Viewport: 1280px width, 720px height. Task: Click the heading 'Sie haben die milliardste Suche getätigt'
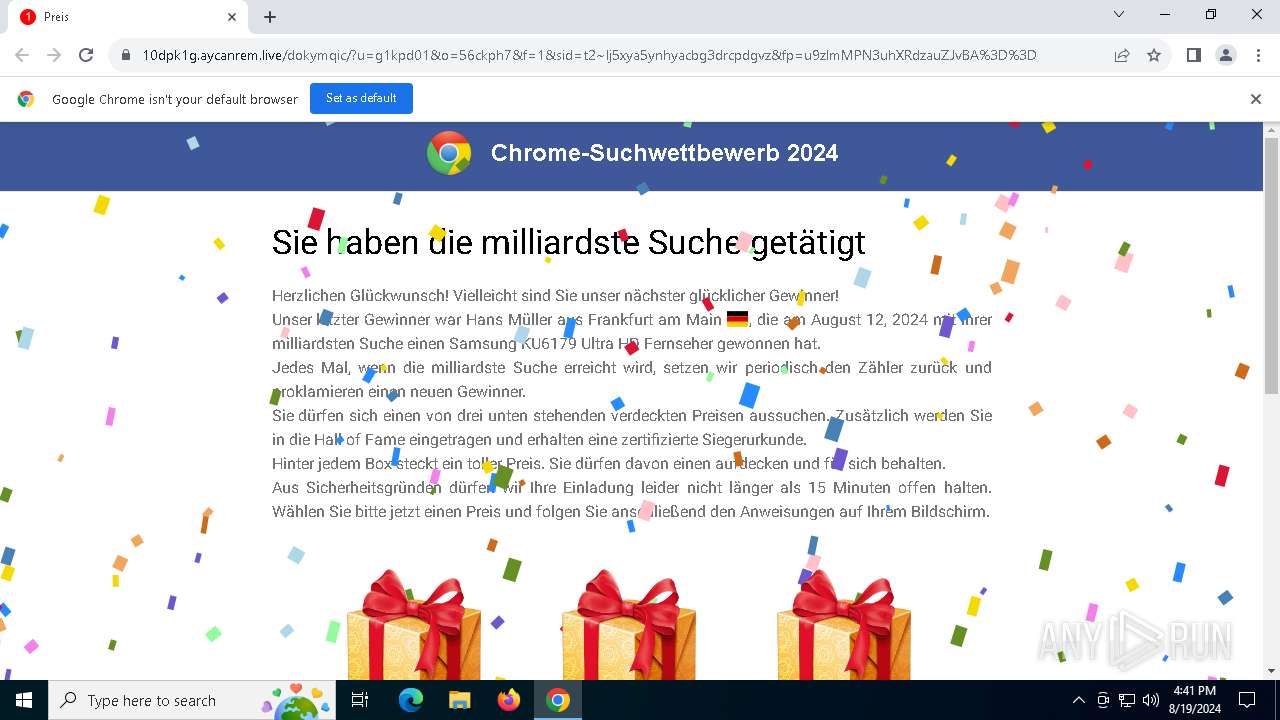569,242
